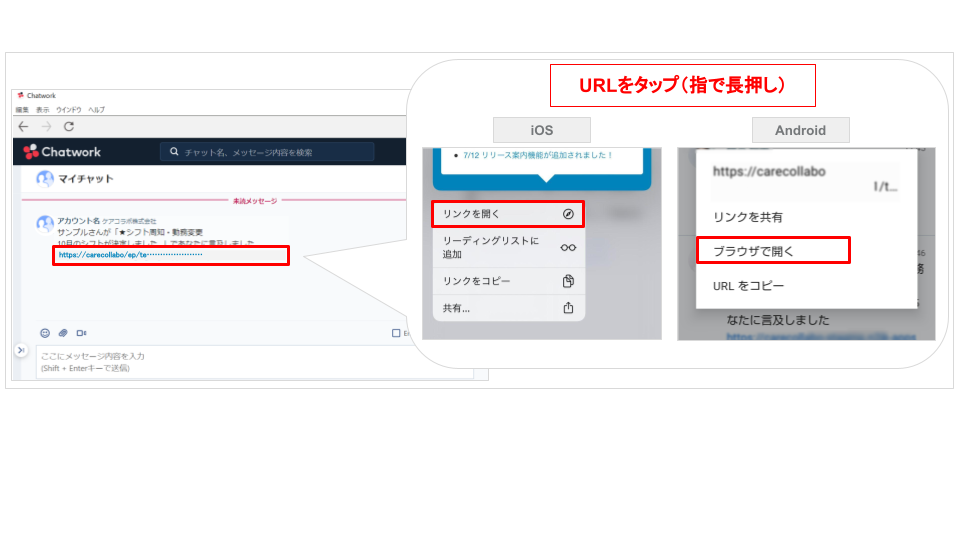
Task: Open the 7/12 リリース案内 link
Action: 538,156
